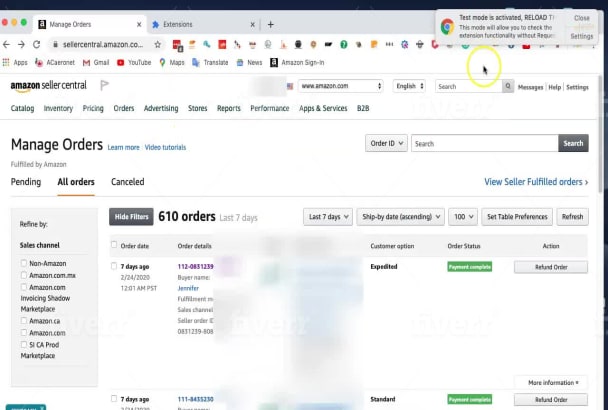Click in the Manage Orders search field

(x=485, y=144)
